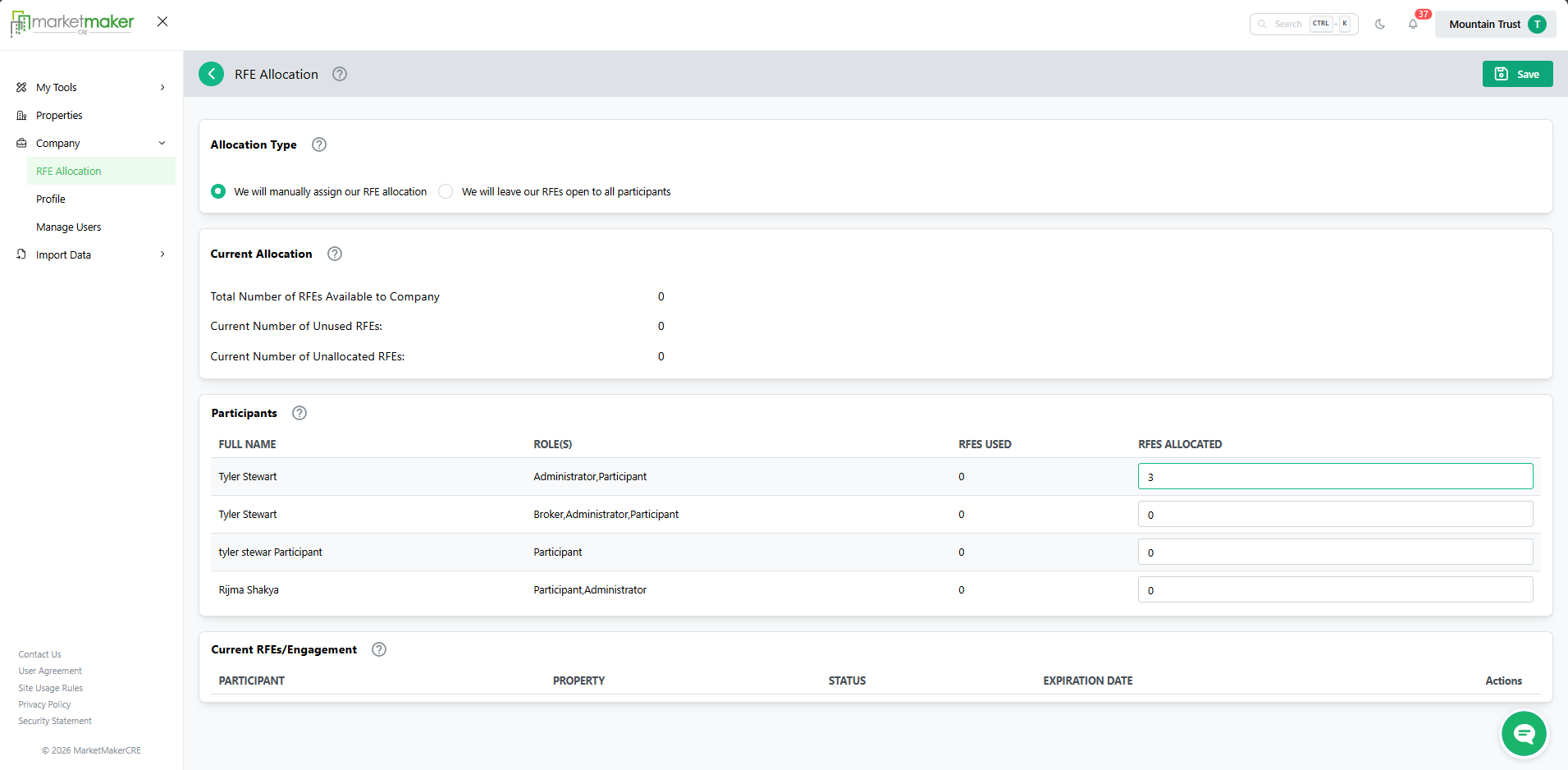Save the RFE allocation changes

pyautogui.click(x=1517, y=74)
